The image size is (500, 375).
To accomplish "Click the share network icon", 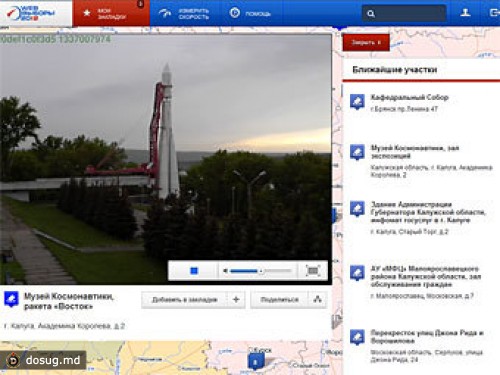I will (x=318, y=300).
